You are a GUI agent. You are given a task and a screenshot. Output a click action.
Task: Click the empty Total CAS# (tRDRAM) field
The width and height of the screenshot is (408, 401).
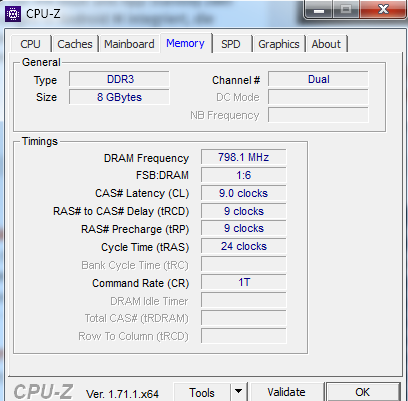243,318
